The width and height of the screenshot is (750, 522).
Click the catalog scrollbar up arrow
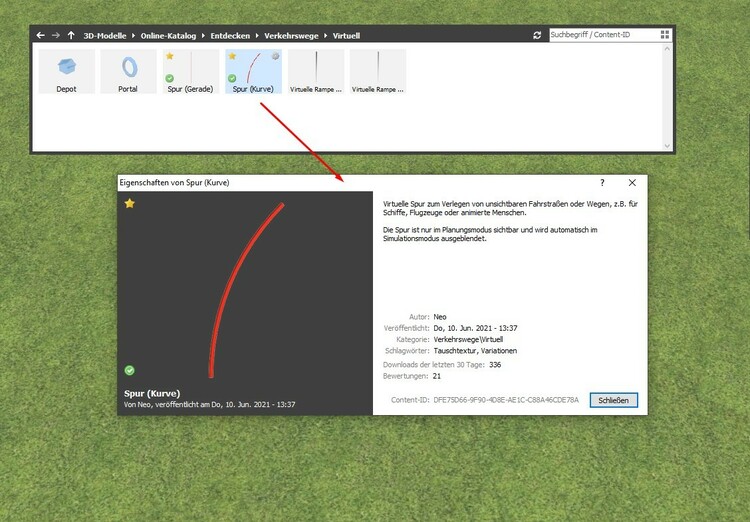coord(668,48)
